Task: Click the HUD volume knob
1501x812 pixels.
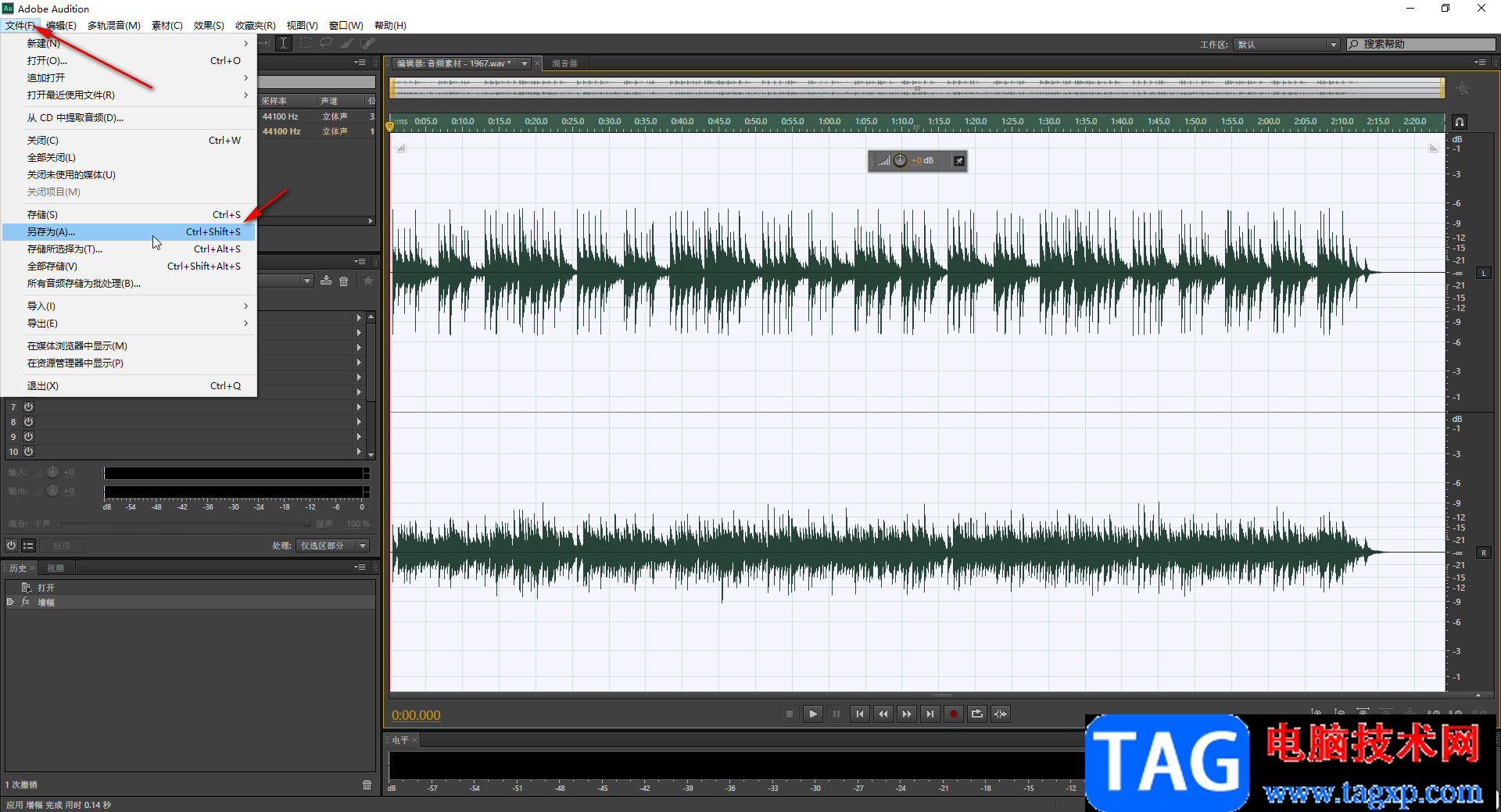Action: click(x=901, y=160)
